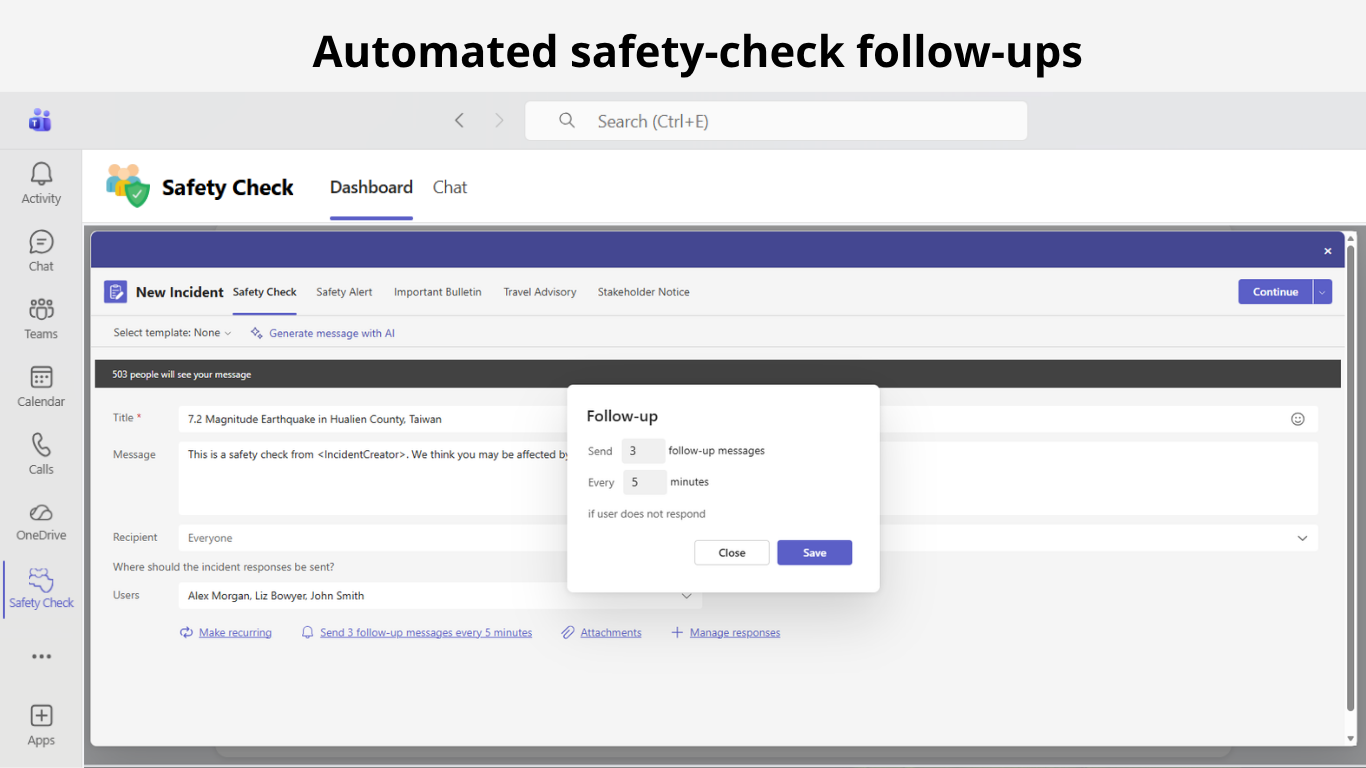The width and height of the screenshot is (1366, 768).
Task: Click the Search (Ctrl+E) box
Action: 776,121
